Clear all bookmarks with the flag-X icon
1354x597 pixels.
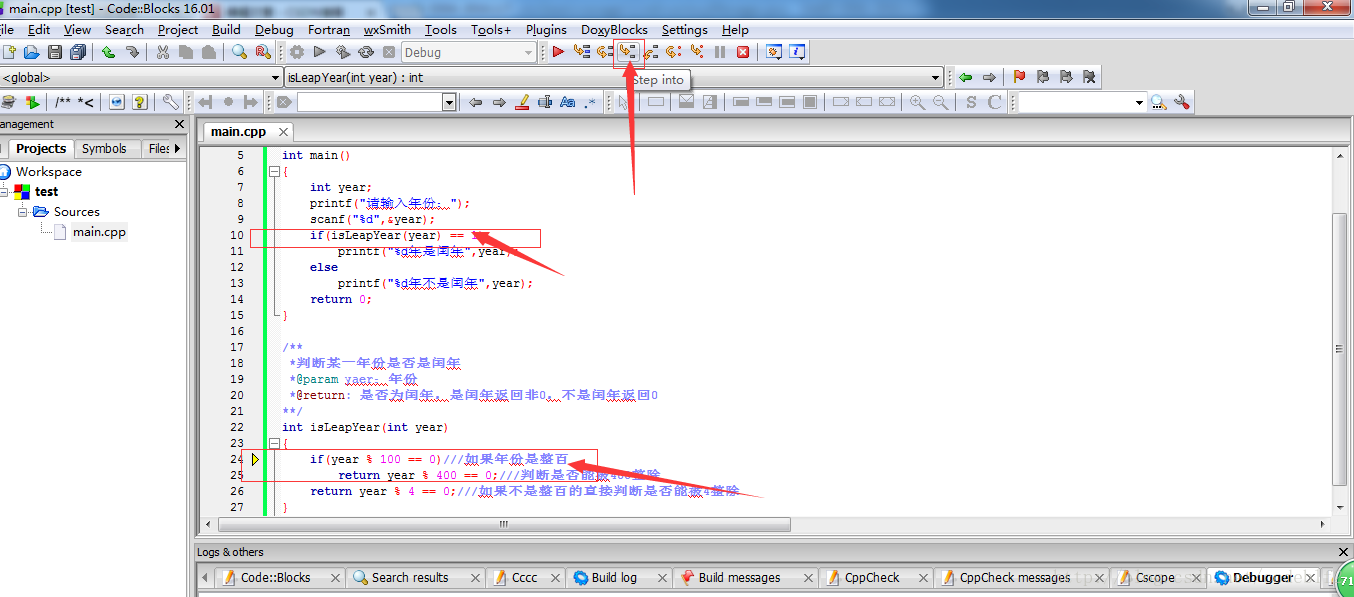click(x=1089, y=77)
